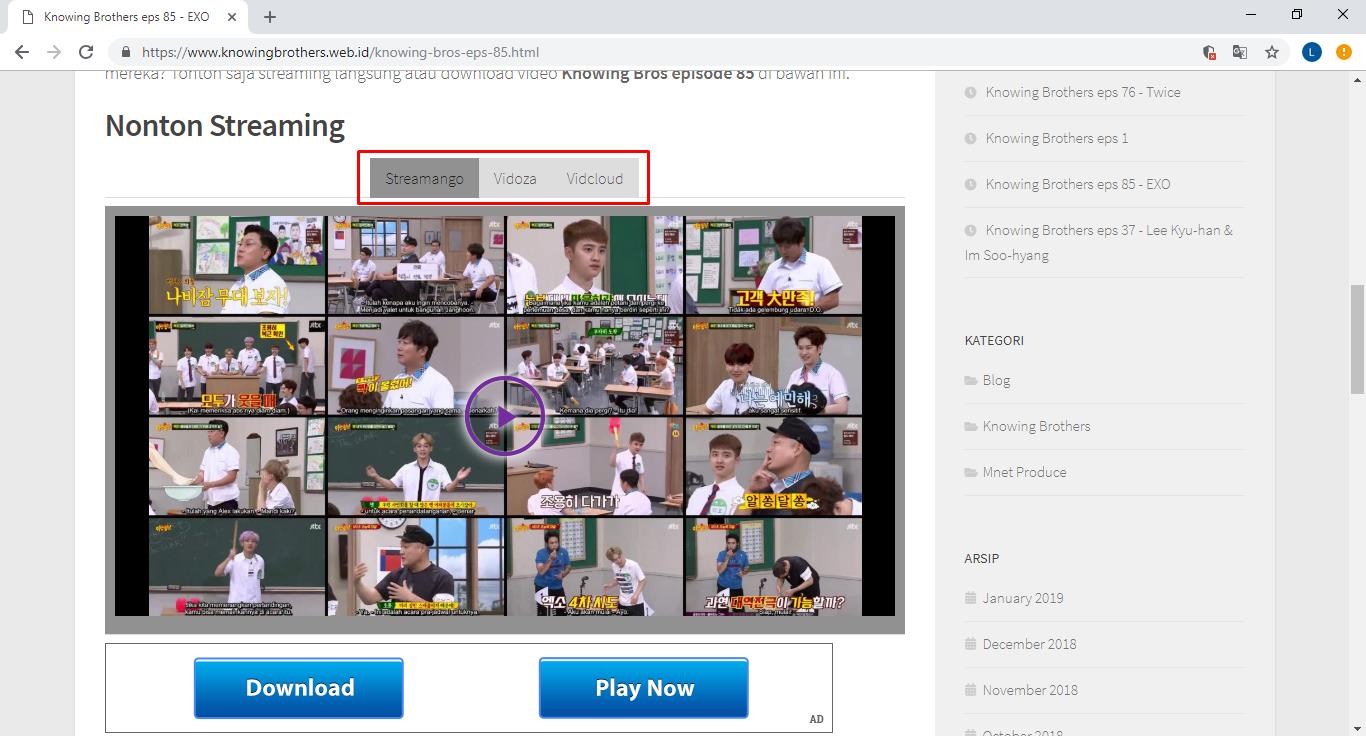
Task: Select the Streamango server tab
Action: click(x=424, y=179)
